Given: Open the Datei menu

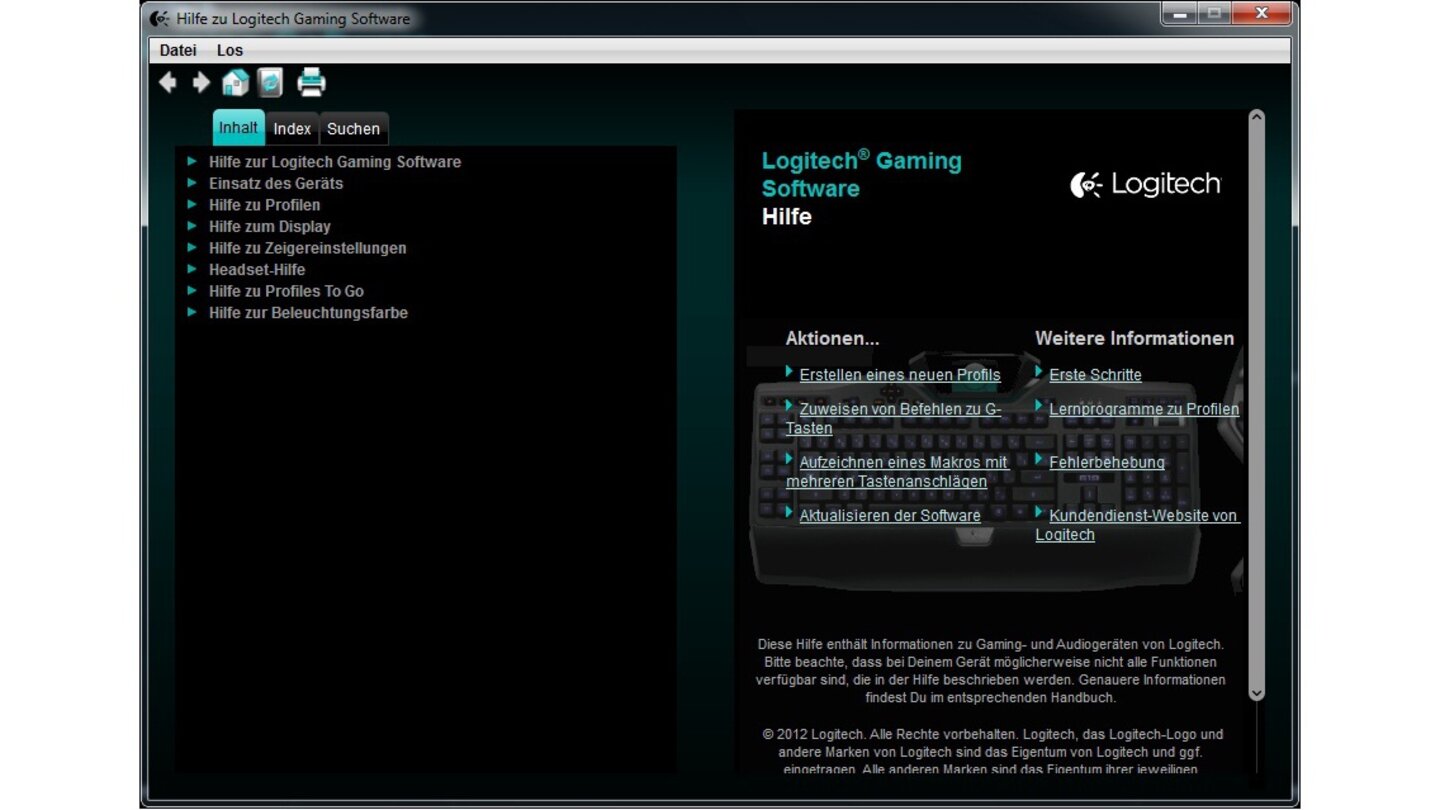Looking at the screenshot, I should (x=178, y=50).
